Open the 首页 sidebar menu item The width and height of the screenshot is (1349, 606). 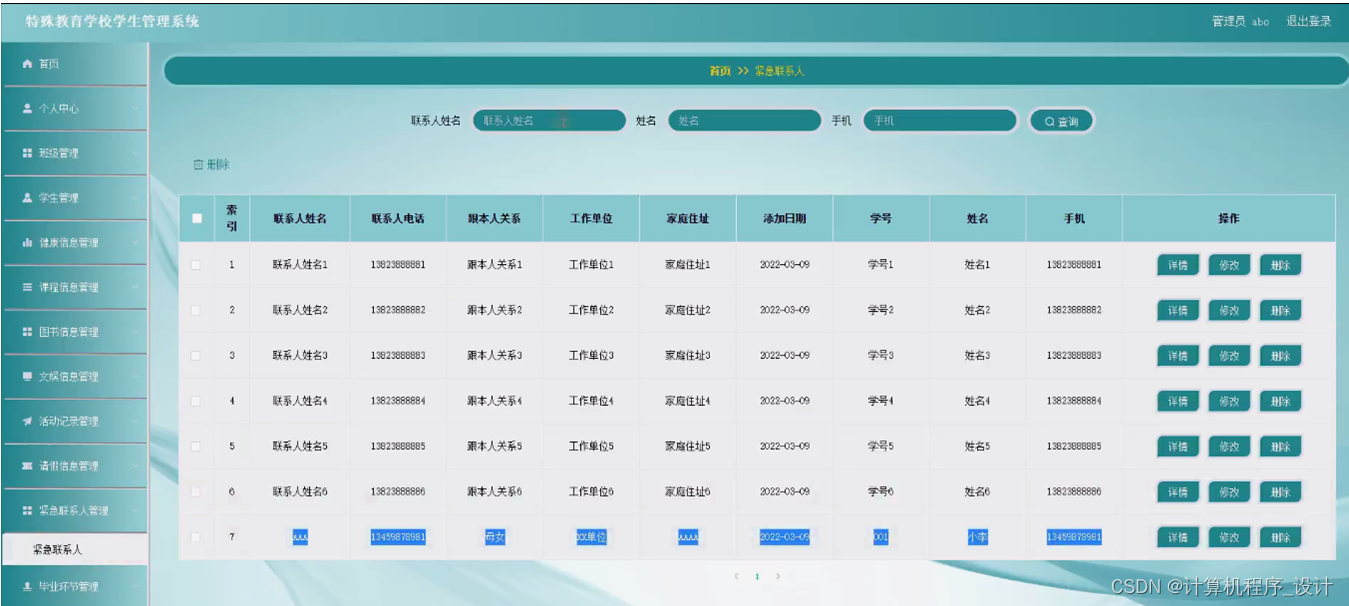(75, 64)
